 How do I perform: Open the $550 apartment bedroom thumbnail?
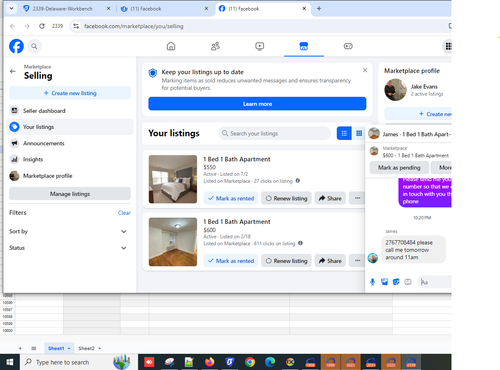pyautogui.click(x=173, y=179)
